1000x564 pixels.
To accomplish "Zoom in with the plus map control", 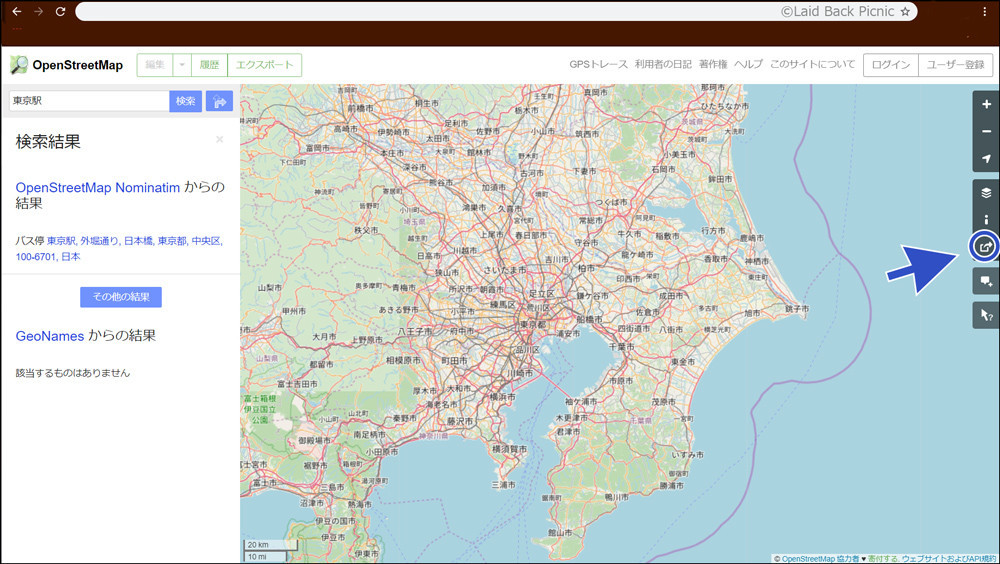I will tap(986, 104).
